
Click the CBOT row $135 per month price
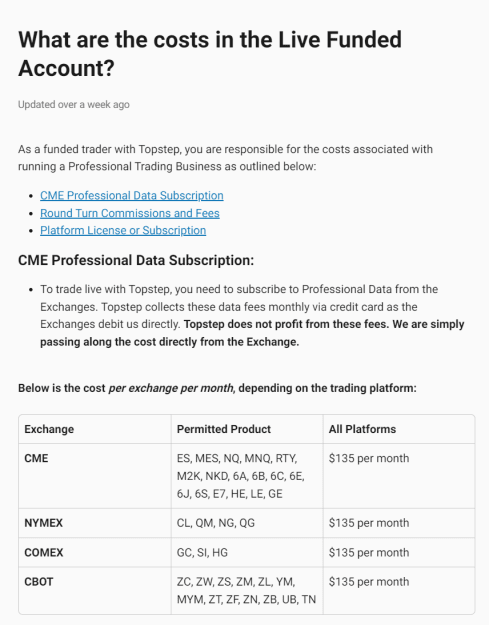tap(369, 582)
